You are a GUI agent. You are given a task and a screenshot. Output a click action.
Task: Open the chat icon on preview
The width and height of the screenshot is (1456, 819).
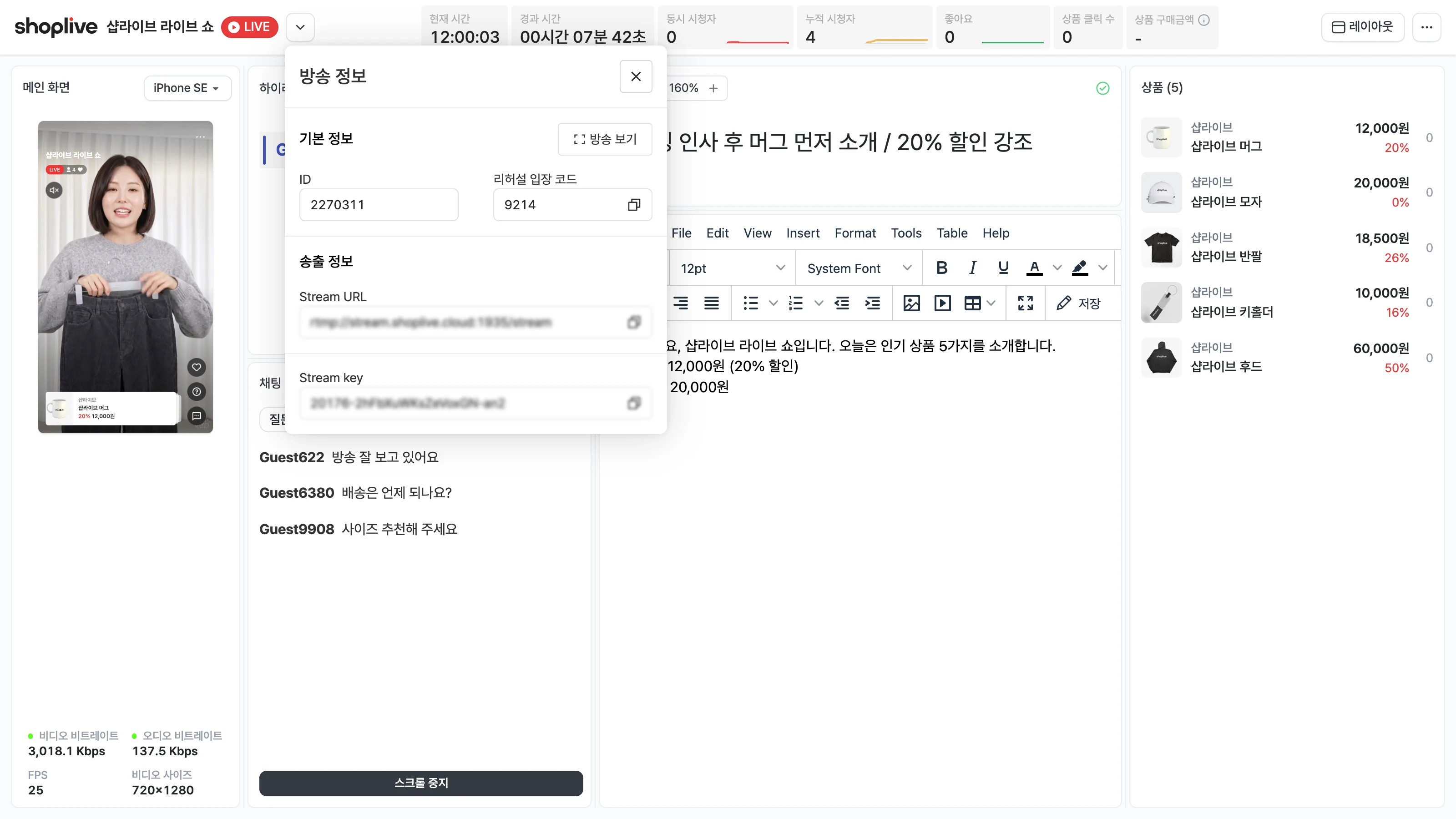tap(196, 416)
